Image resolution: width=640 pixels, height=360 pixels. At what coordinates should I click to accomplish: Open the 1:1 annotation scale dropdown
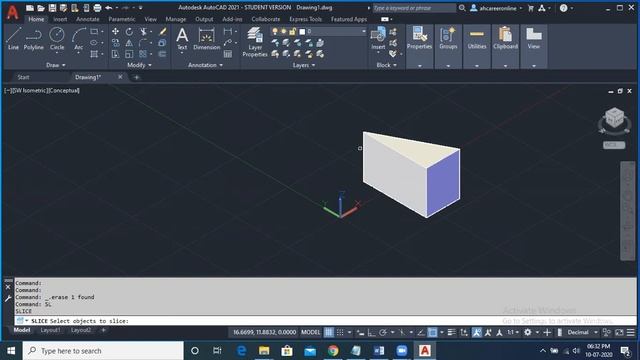[513, 332]
